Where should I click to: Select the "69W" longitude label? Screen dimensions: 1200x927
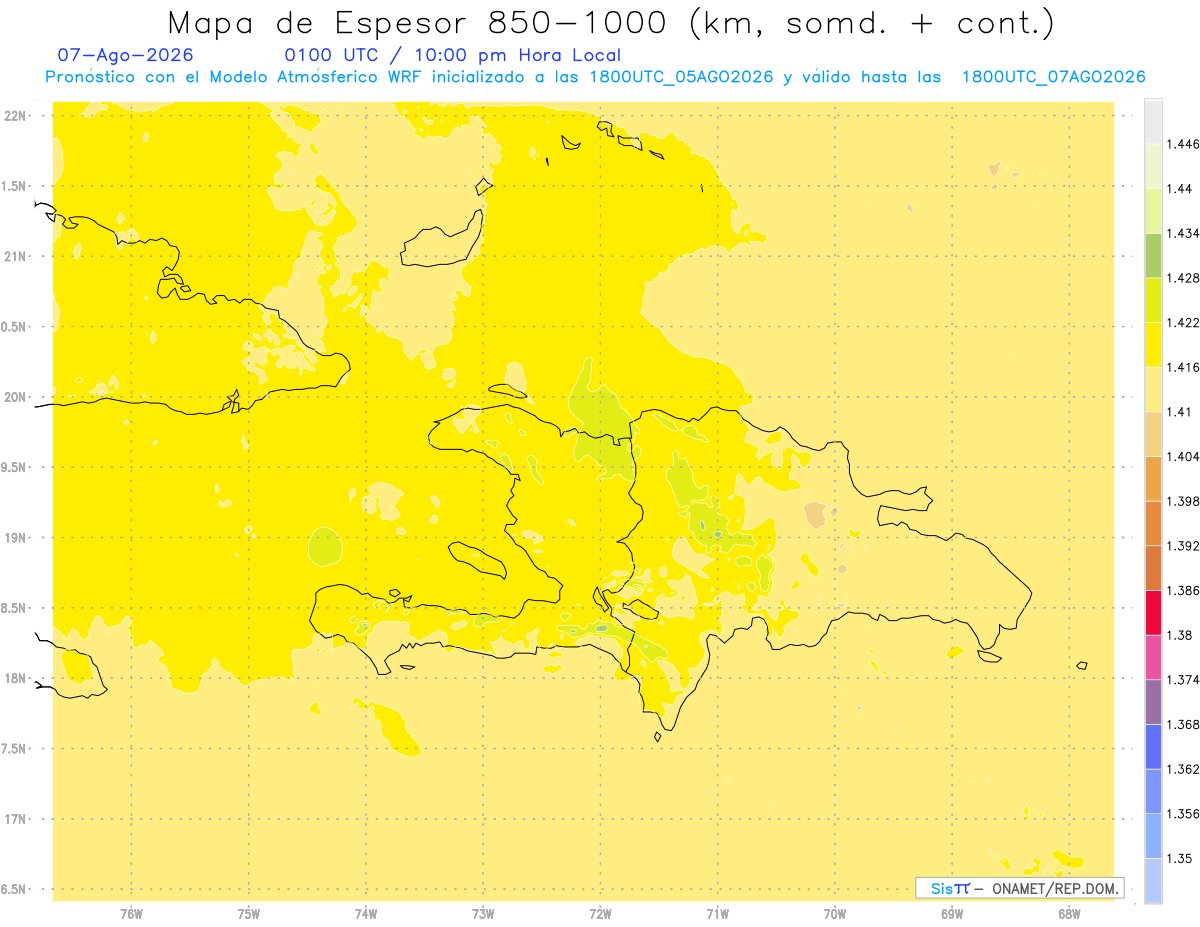[x=952, y=913]
